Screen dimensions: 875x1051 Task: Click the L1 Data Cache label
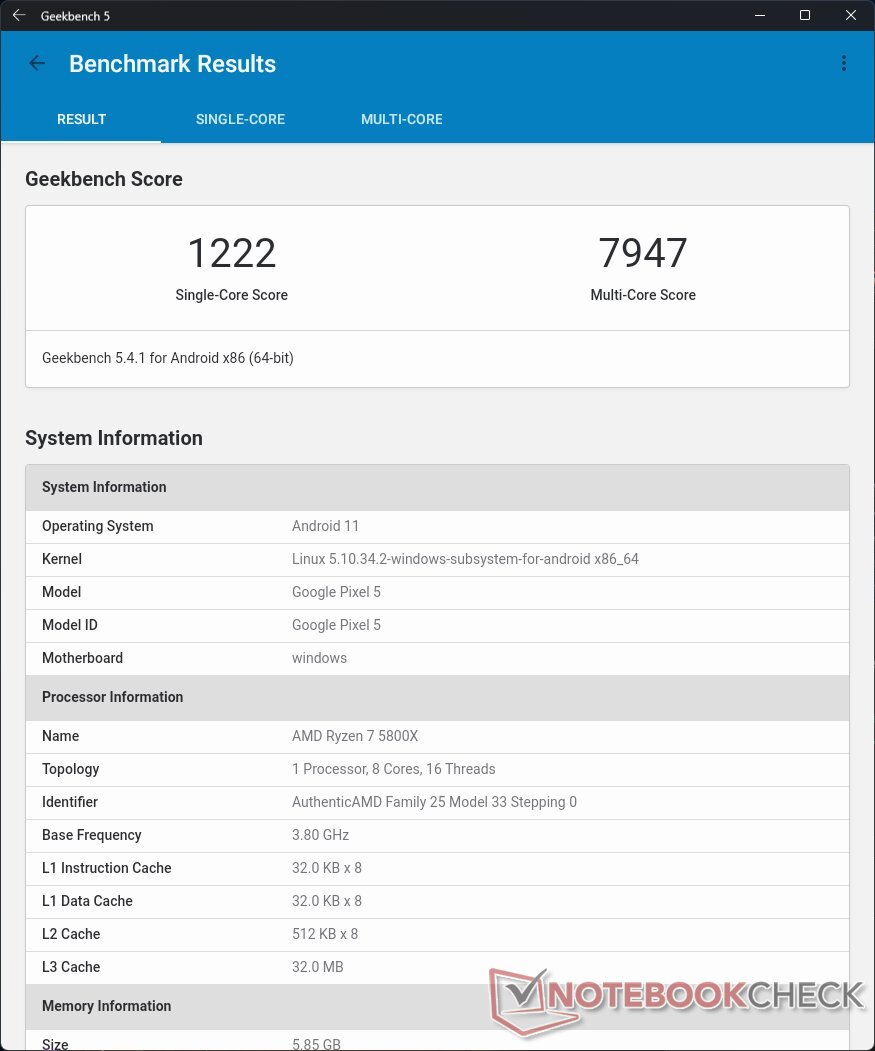click(x=87, y=900)
